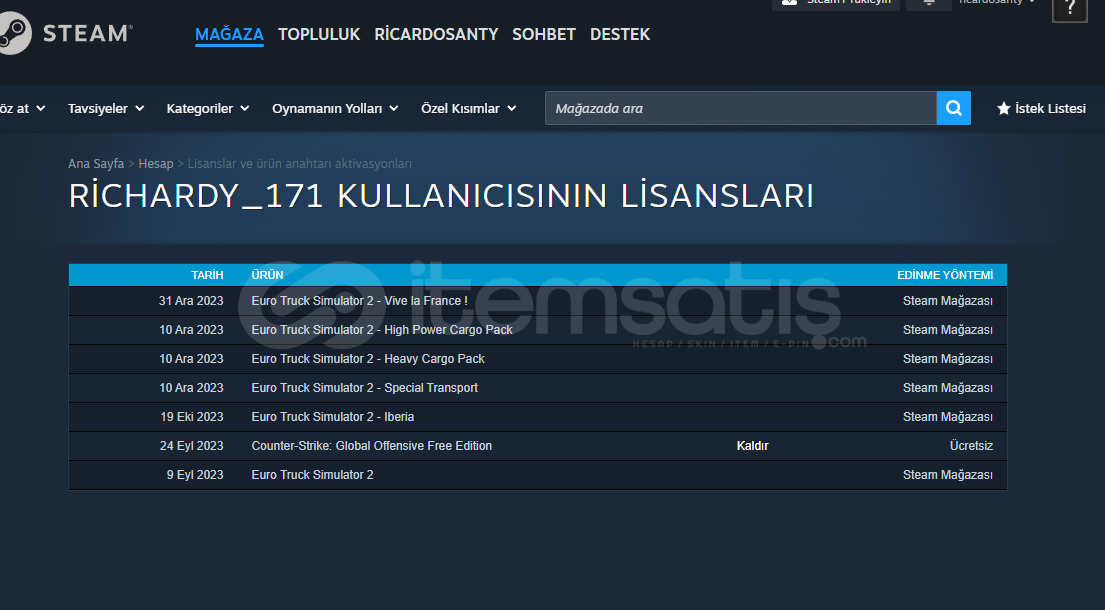Click the ÜRÜN column header
Screen dimensions: 1105x610
(267, 275)
